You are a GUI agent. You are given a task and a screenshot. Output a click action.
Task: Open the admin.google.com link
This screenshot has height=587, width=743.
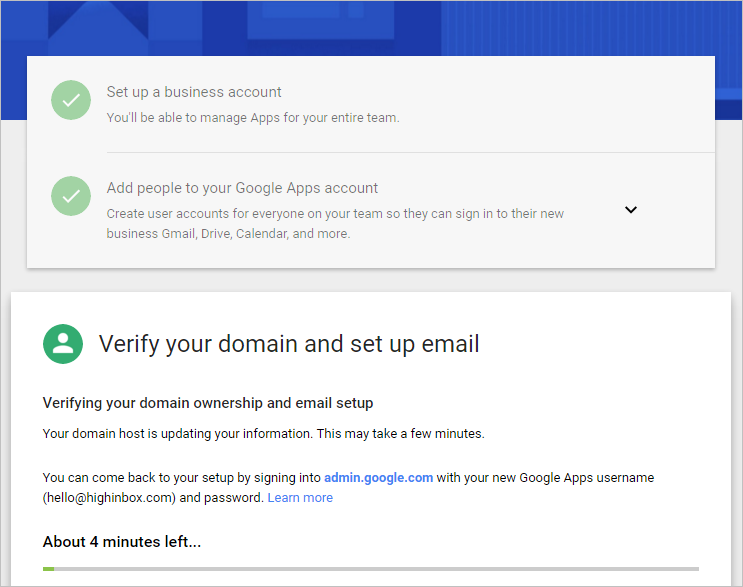pyautogui.click(x=379, y=478)
